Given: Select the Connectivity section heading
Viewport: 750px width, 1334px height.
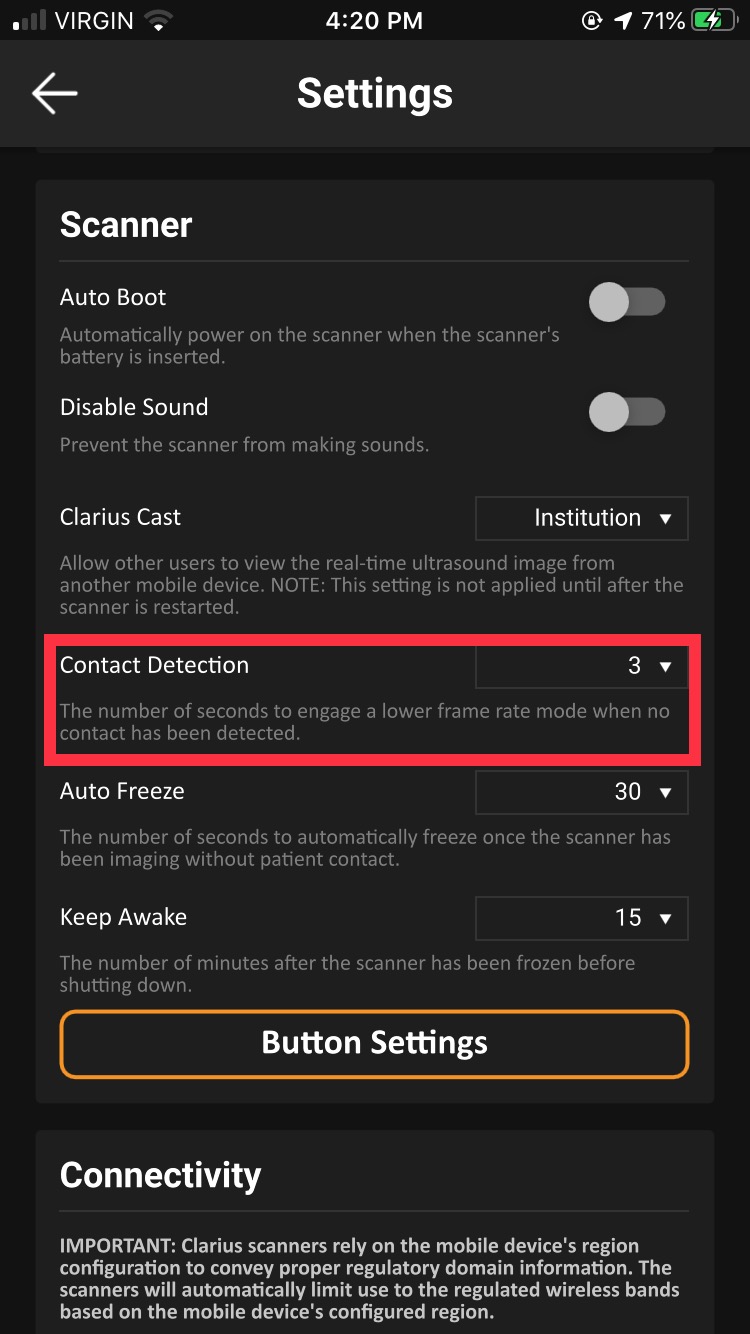Looking at the screenshot, I should pyautogui.click(x=160, y=1175).
